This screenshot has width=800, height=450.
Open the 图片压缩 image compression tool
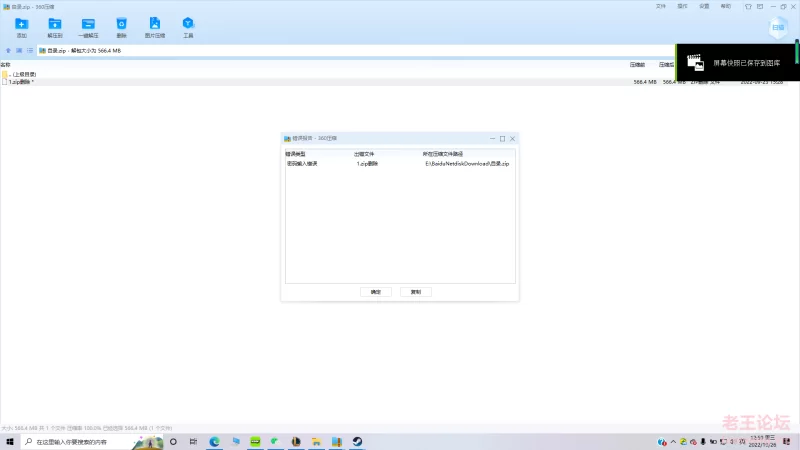[155, 27]
